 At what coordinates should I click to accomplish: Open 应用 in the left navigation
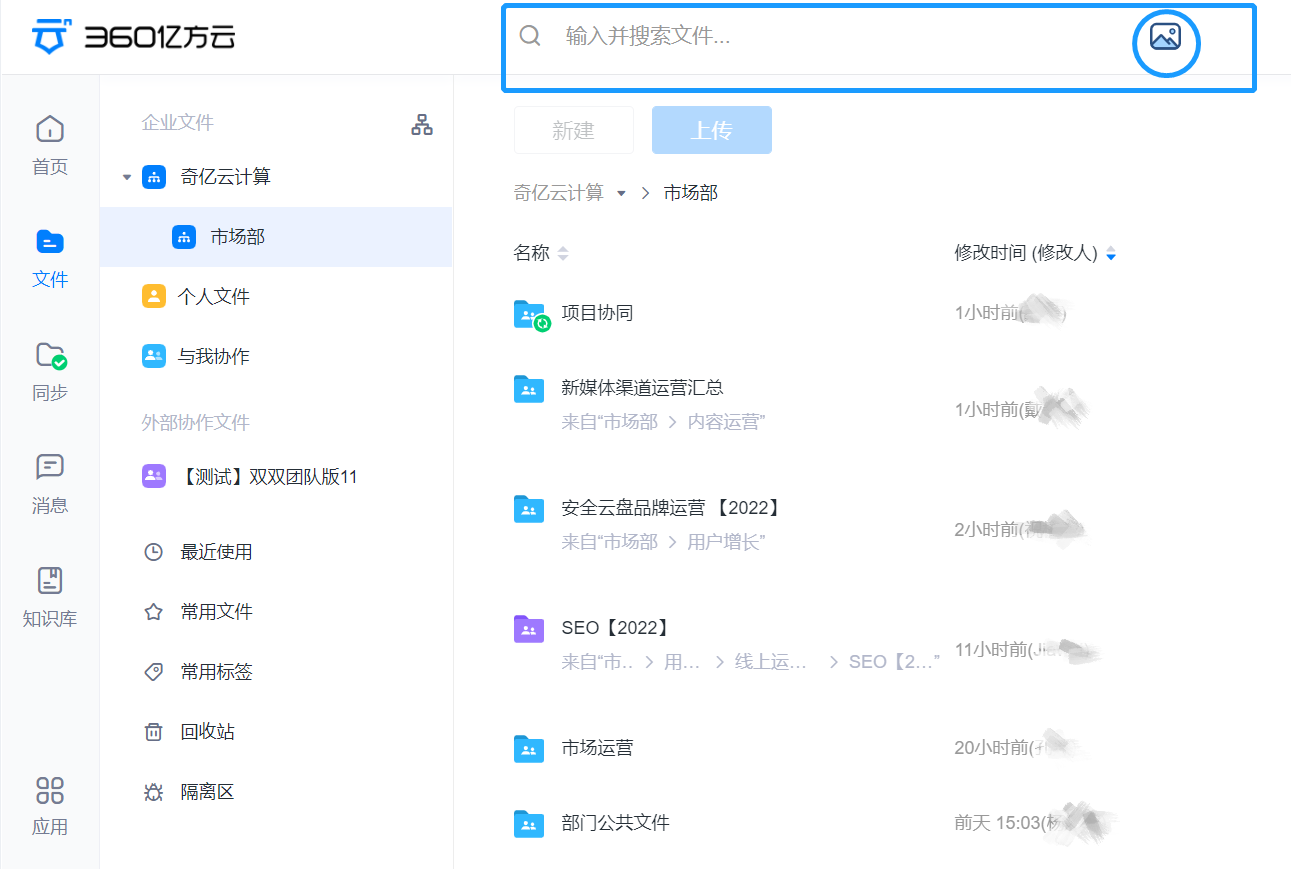point(49,806)
